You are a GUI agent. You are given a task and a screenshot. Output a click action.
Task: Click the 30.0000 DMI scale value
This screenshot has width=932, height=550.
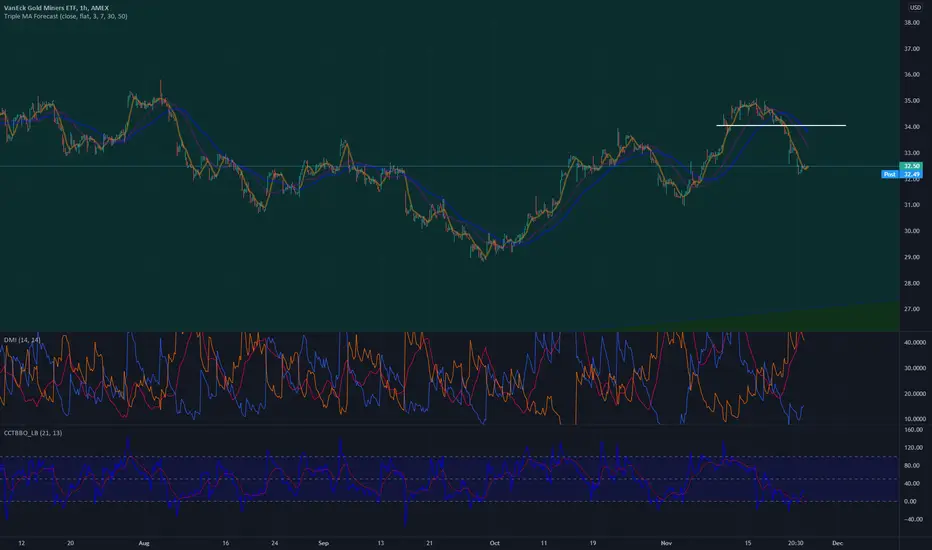915,368
